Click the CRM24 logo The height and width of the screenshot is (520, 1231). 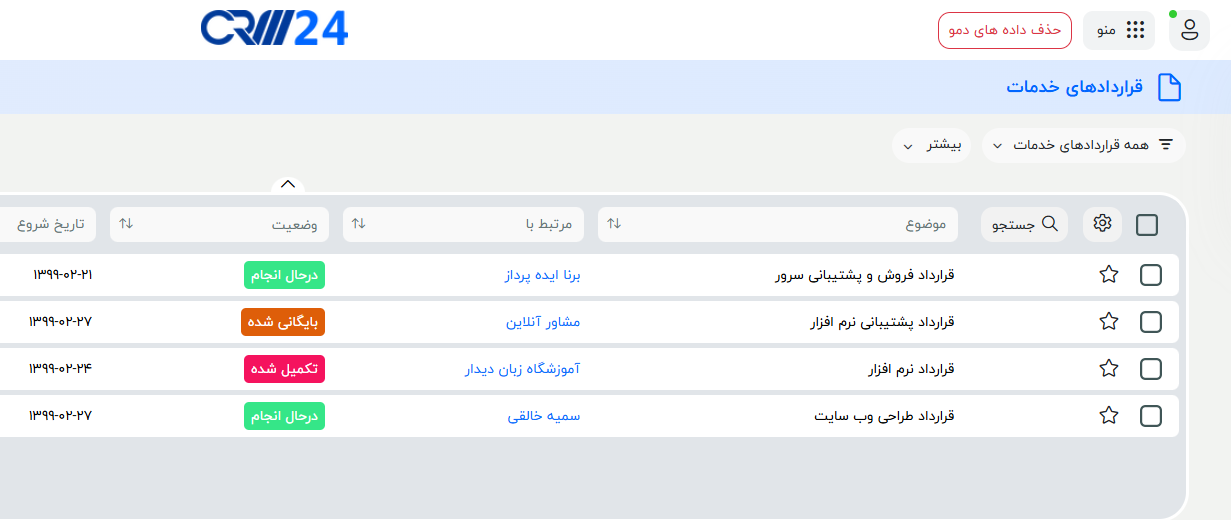[x=274, y=29]
